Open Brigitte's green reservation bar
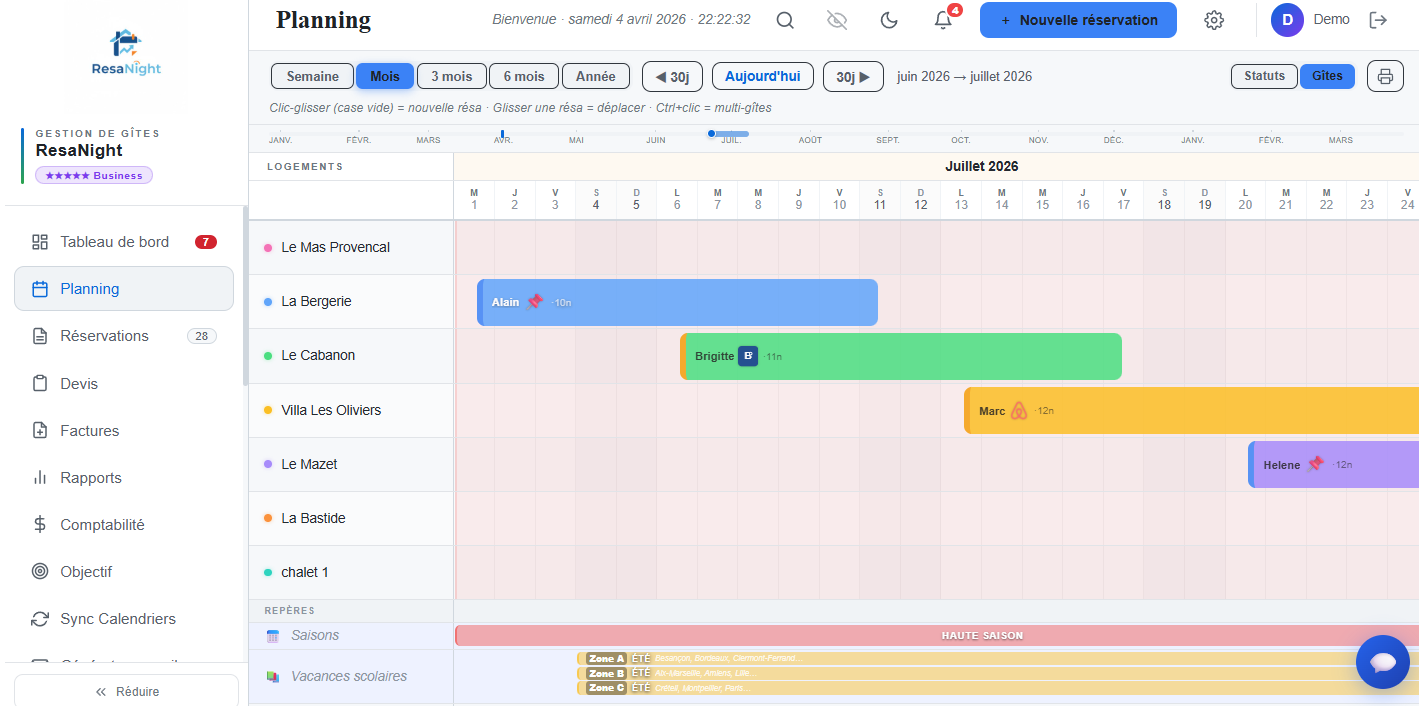1419x706 pixels. tap(901, 356)
